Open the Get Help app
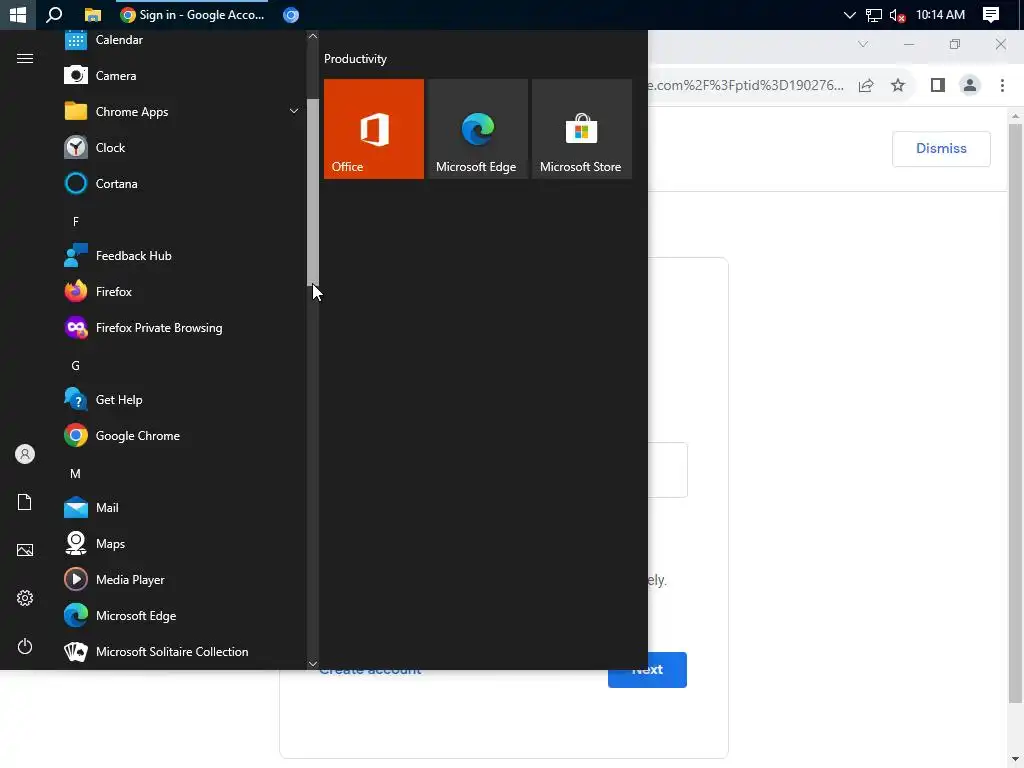Viewport: 1024px width, 768px height. click(x=183, y=400)
